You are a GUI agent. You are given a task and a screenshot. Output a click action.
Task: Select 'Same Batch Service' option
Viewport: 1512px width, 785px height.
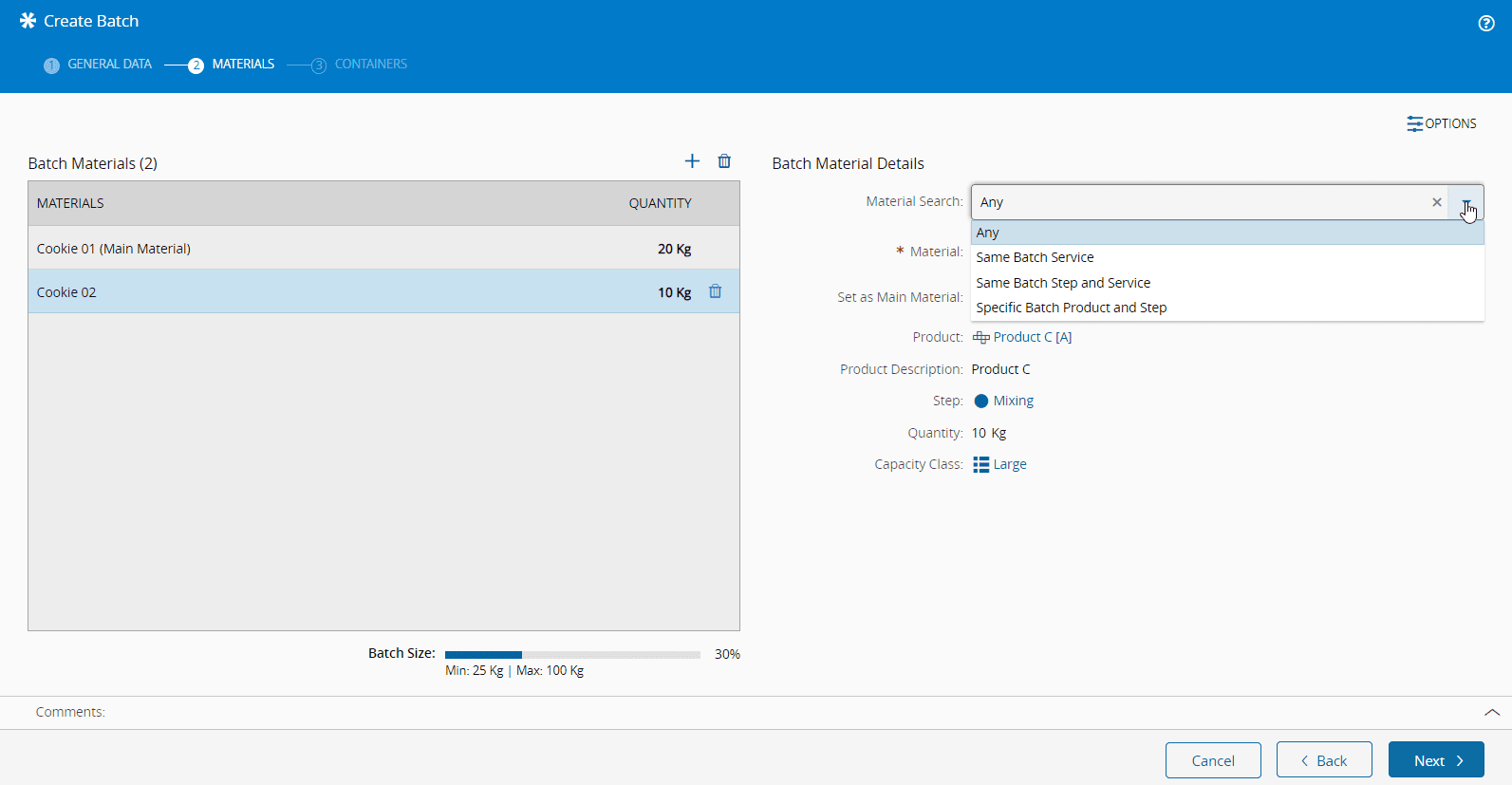[1035, 257]
